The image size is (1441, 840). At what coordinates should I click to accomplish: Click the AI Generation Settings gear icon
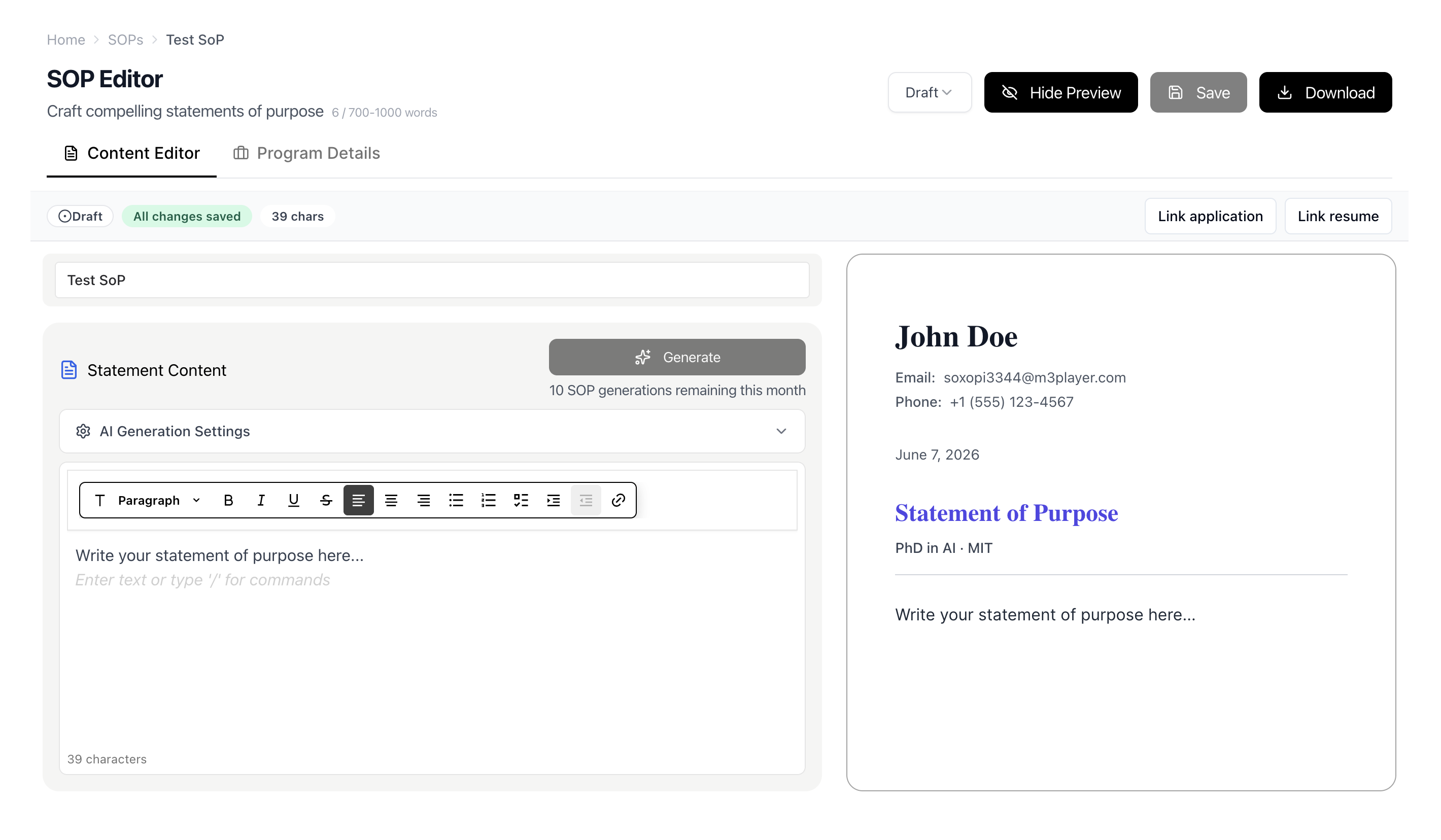[x=84, y=431]
